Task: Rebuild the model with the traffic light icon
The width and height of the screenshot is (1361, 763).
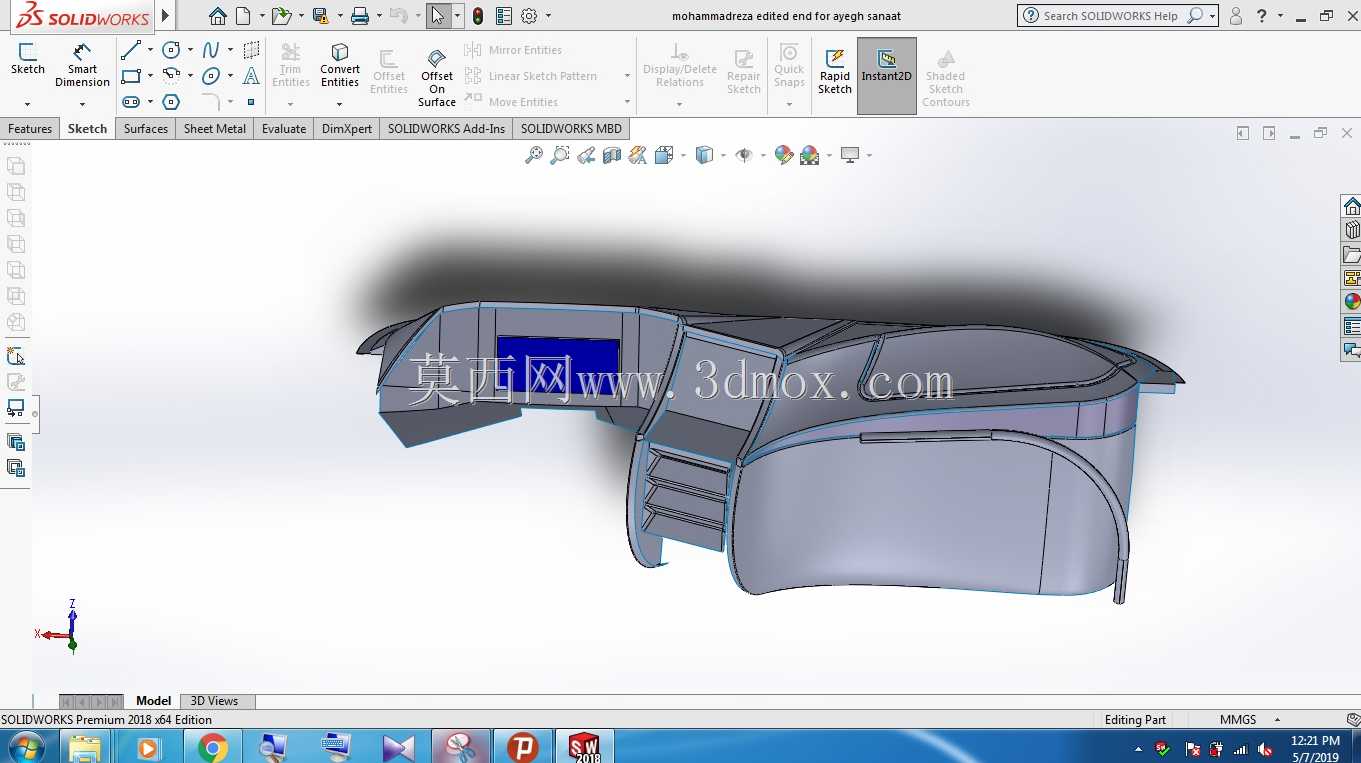Action: 478,16
